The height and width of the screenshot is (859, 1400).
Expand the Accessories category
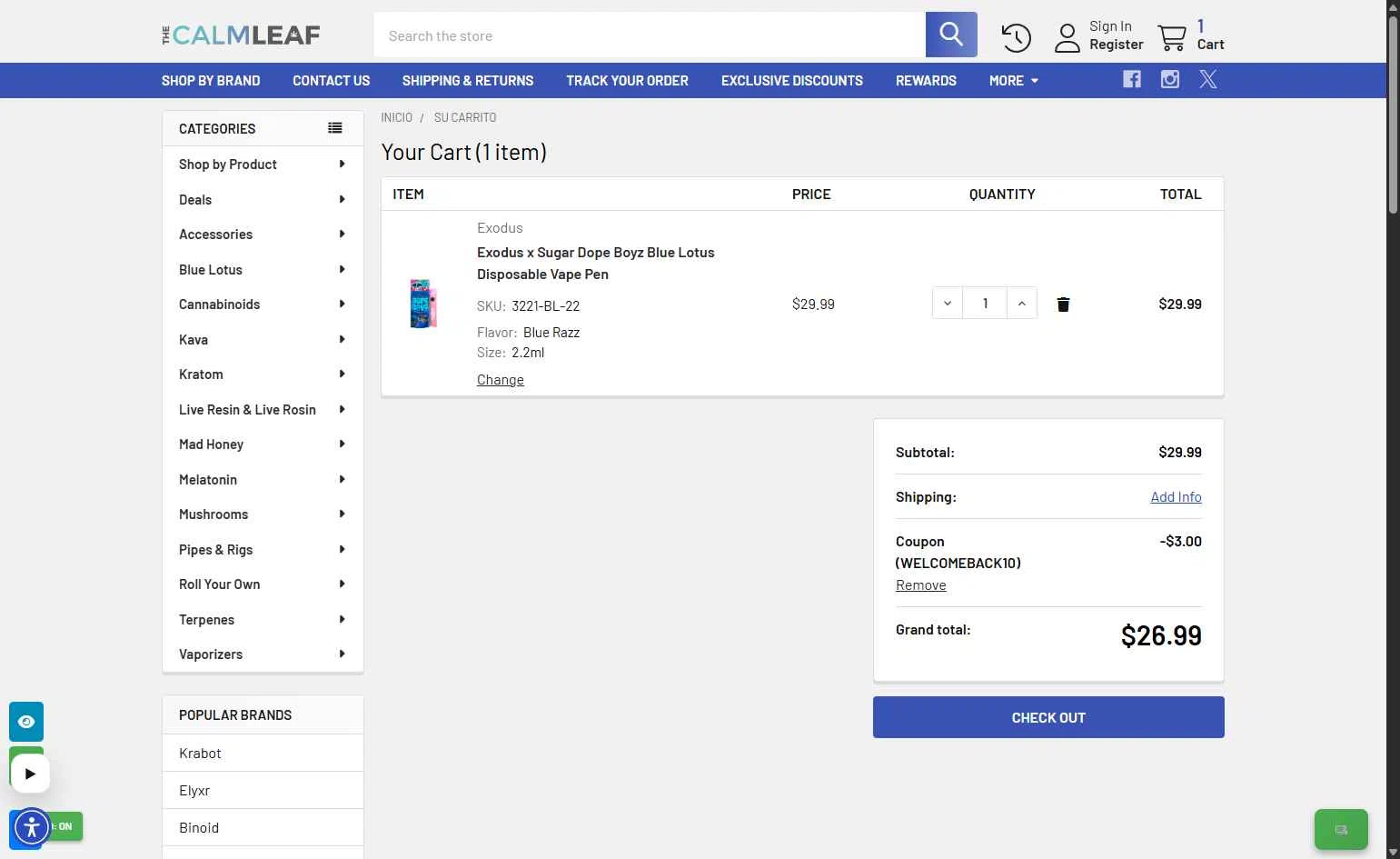(263, 235)
